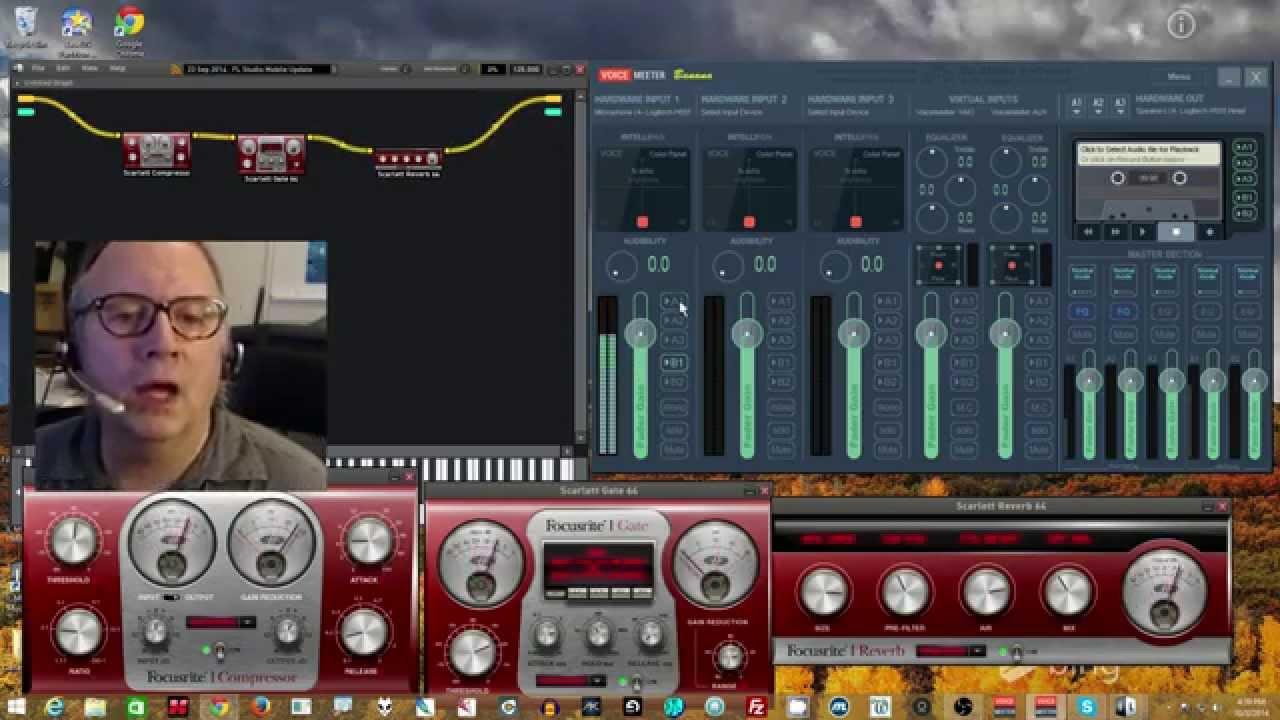Open FileZilla from the taskbar

click(757, 707)
